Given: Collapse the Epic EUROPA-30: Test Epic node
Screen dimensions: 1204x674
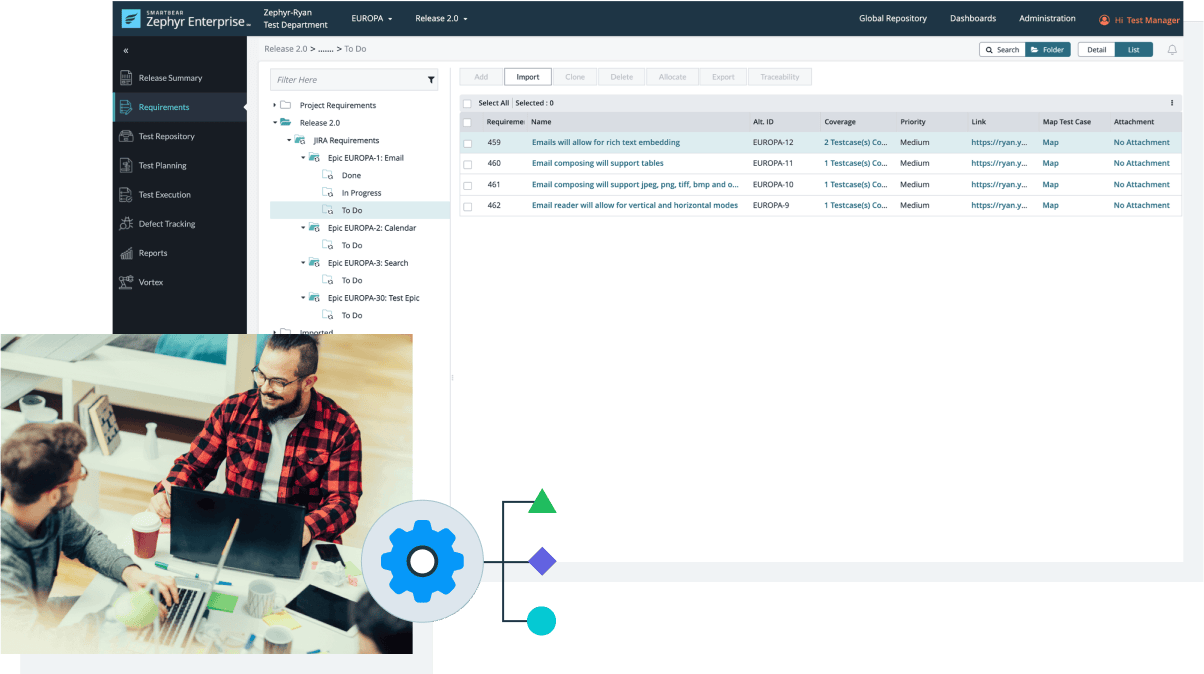Looking at the screenshot, I should click(302, 298).
